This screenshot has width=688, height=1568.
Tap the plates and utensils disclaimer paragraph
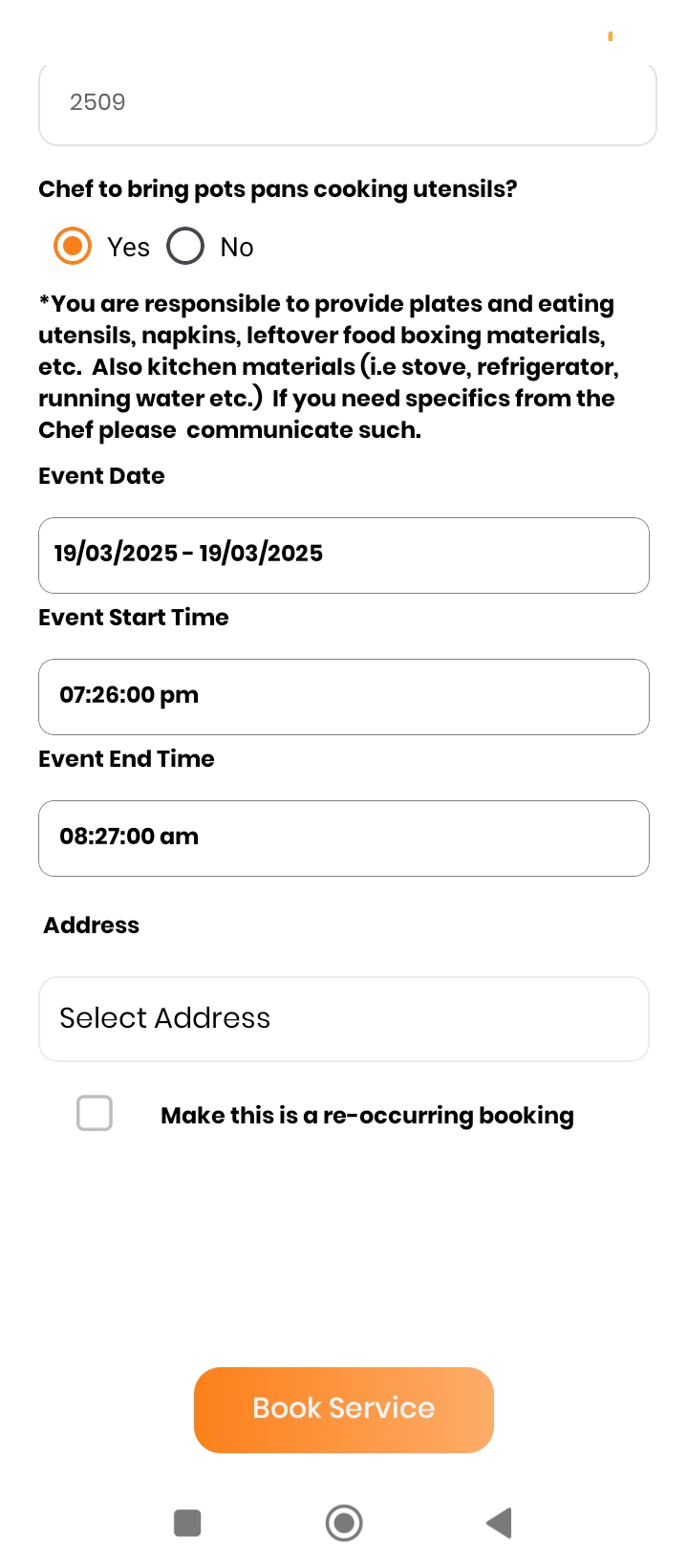click(329, 367)
